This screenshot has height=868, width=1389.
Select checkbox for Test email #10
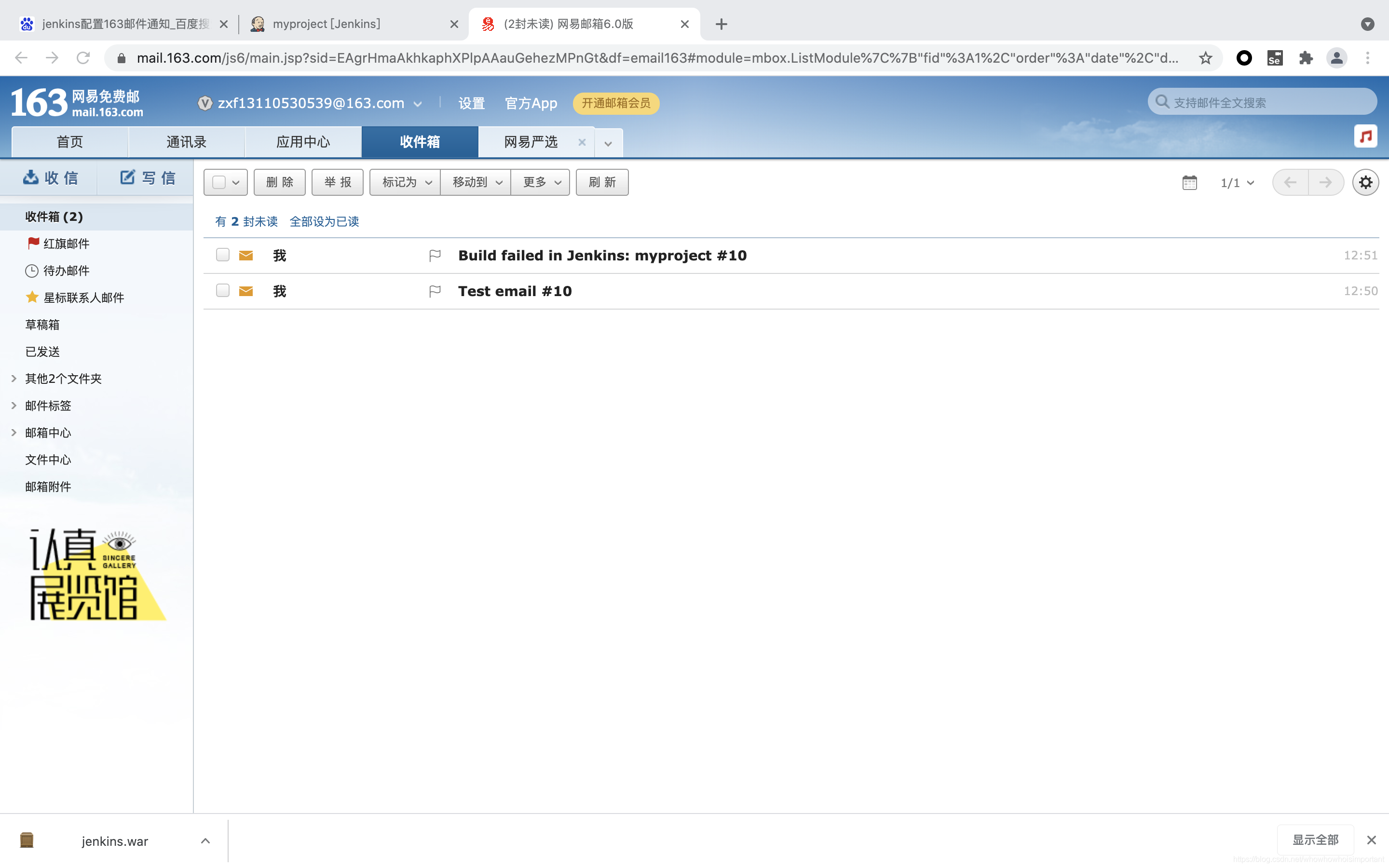pos(223,290)
